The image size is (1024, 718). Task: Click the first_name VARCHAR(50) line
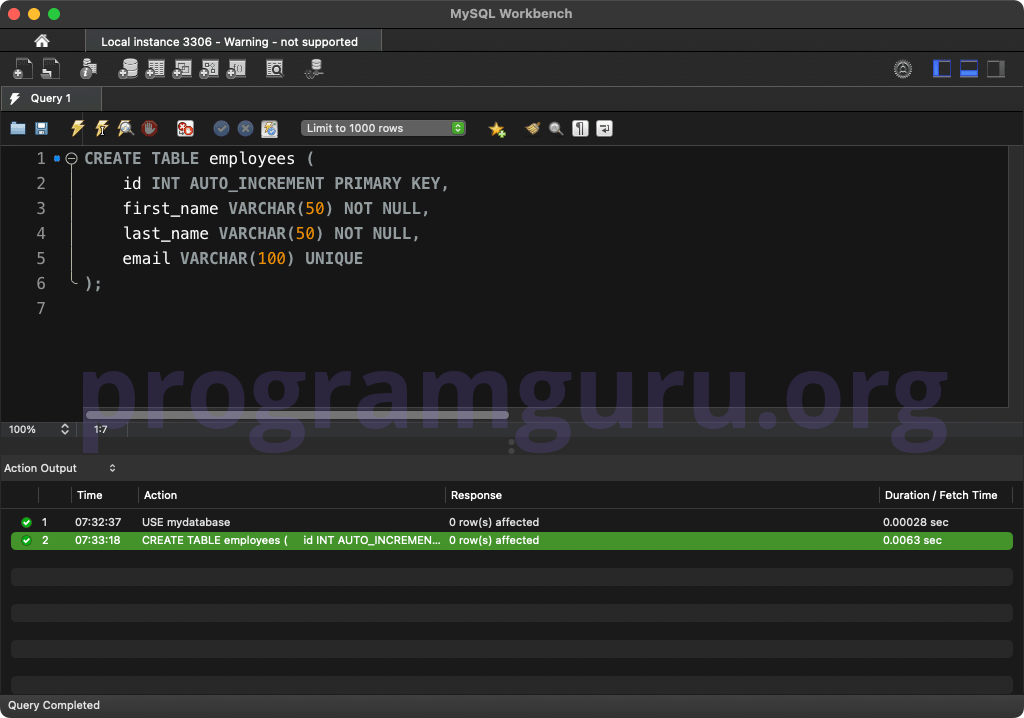coord(276,208)
